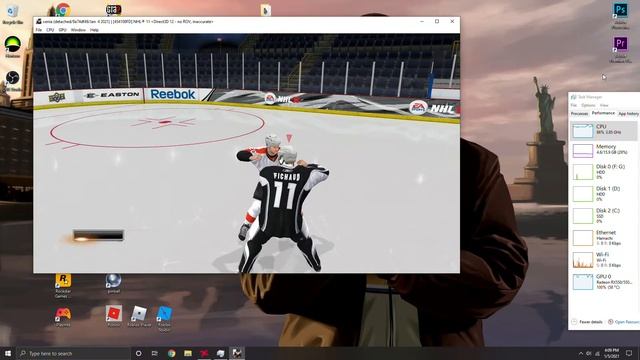Open the file icon above the emulator window

pyautogui.click(x=266, y=10)
